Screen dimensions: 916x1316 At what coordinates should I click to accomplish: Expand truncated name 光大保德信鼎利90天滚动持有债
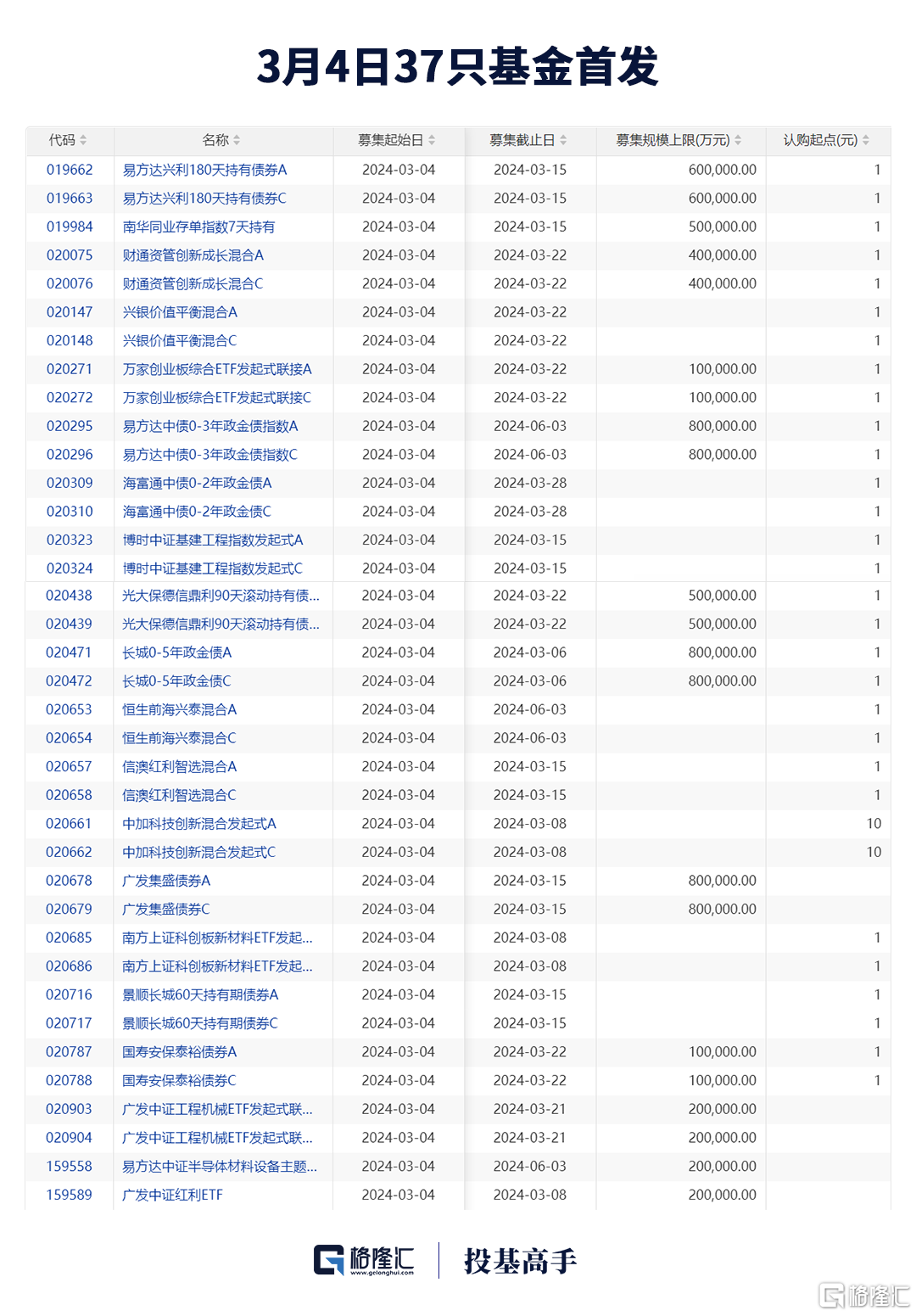pos(220,596)
